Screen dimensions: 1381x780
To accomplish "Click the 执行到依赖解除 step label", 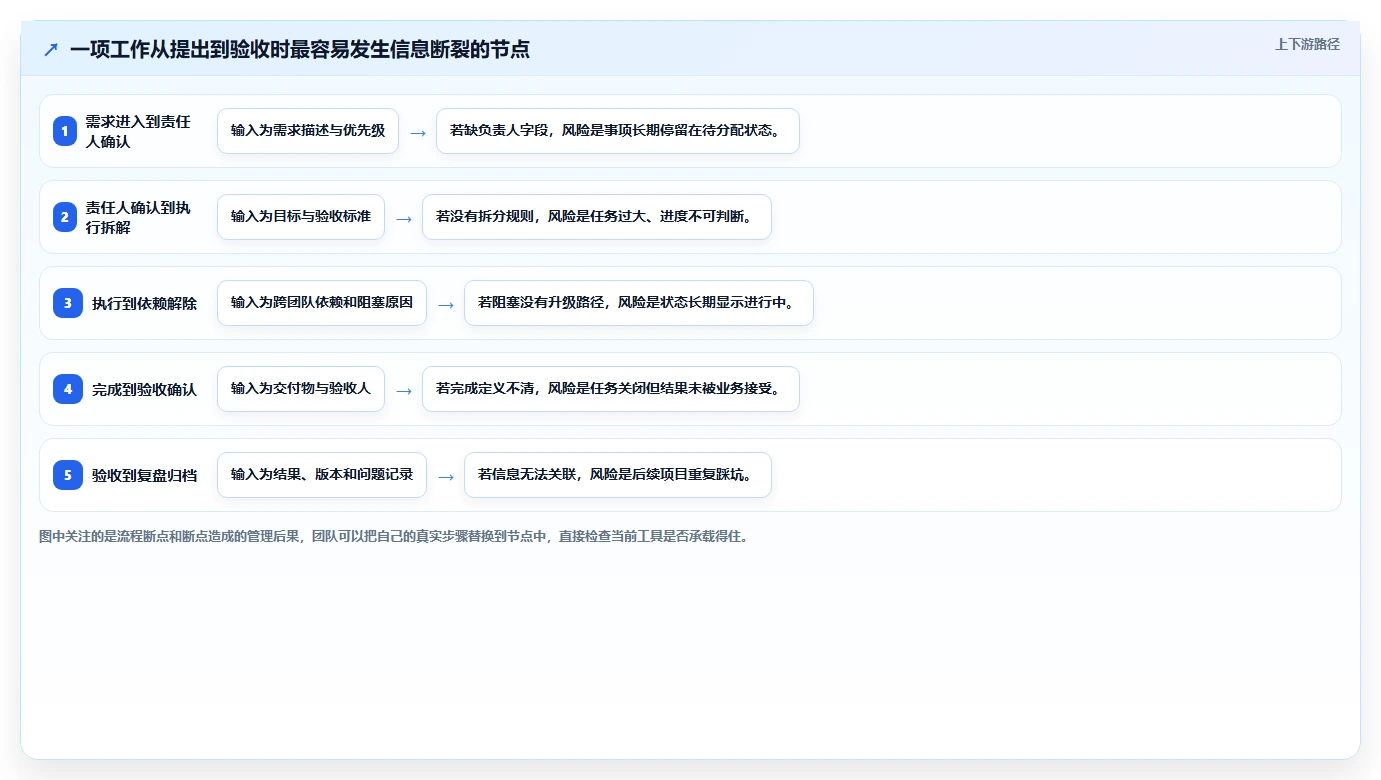I will 144,303.
